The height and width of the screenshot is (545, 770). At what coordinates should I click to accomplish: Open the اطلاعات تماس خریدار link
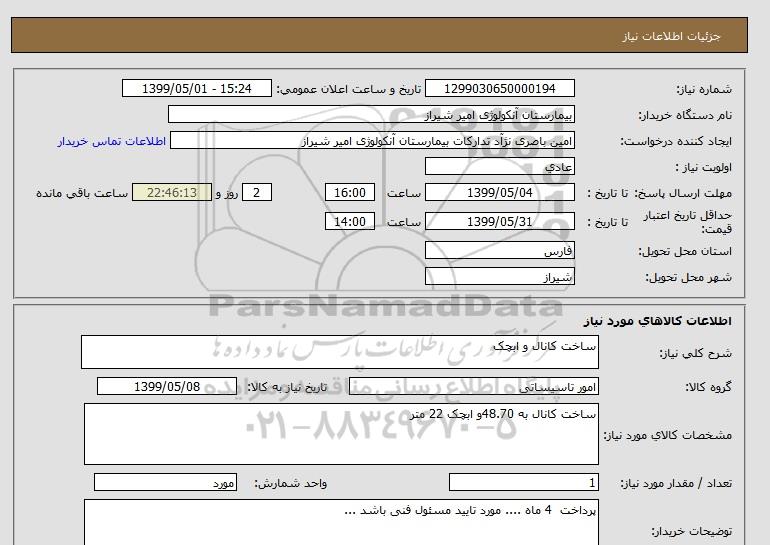[111, 141]
